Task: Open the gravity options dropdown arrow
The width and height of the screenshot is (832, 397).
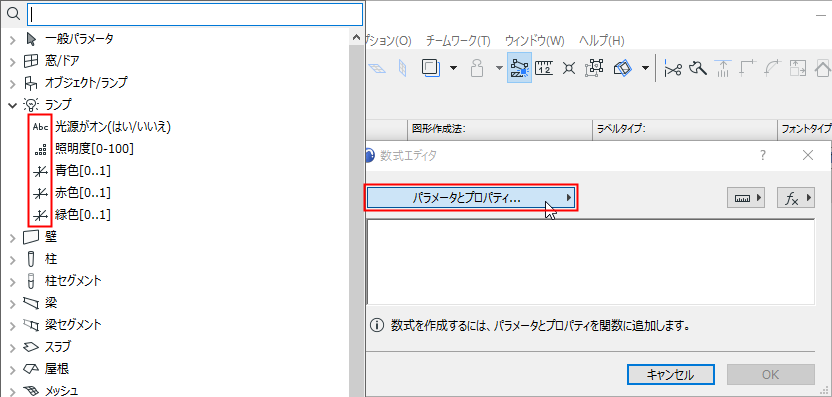Action: pos(499,68)
